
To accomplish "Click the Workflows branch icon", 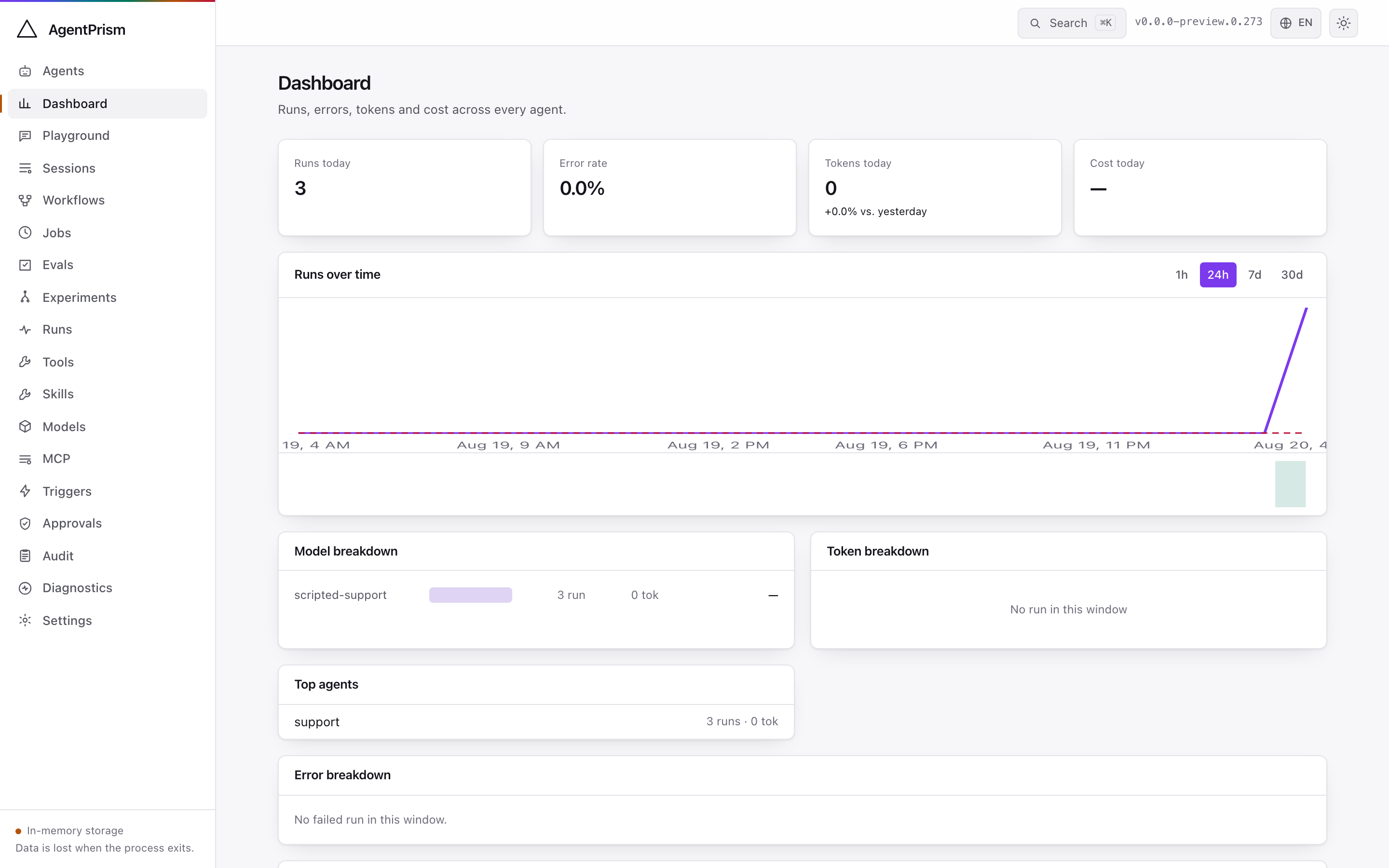I will [x=25, y=200].
